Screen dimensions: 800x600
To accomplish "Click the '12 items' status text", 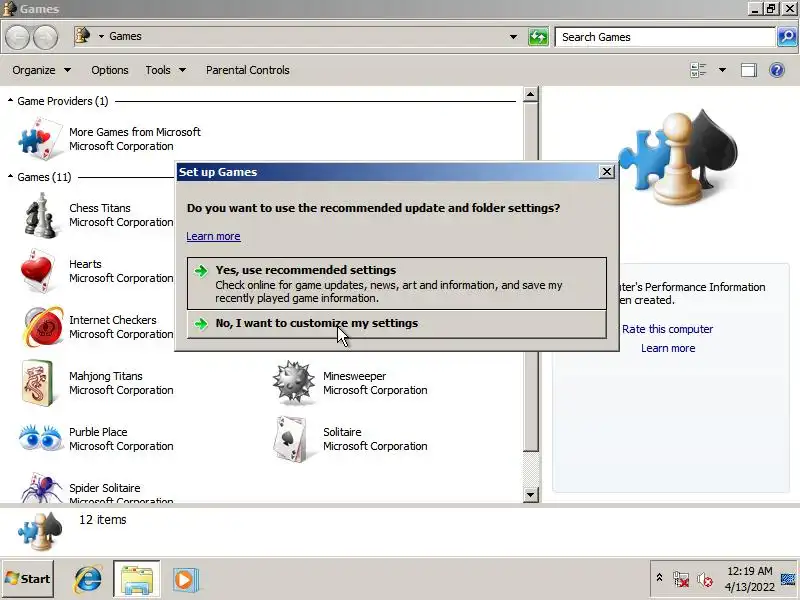I will tap(103, 519).
